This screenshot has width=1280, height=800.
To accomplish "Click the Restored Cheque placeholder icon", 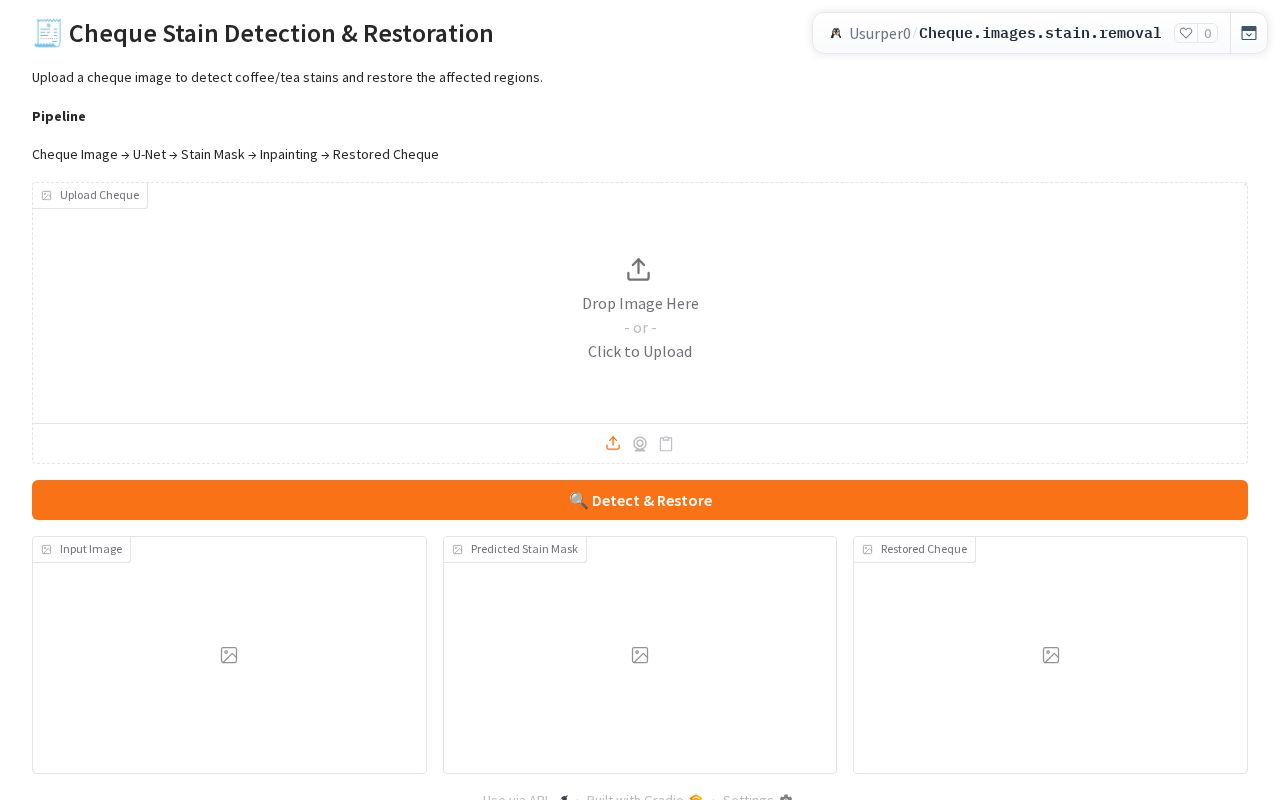I will click(x=1051, y=655).
